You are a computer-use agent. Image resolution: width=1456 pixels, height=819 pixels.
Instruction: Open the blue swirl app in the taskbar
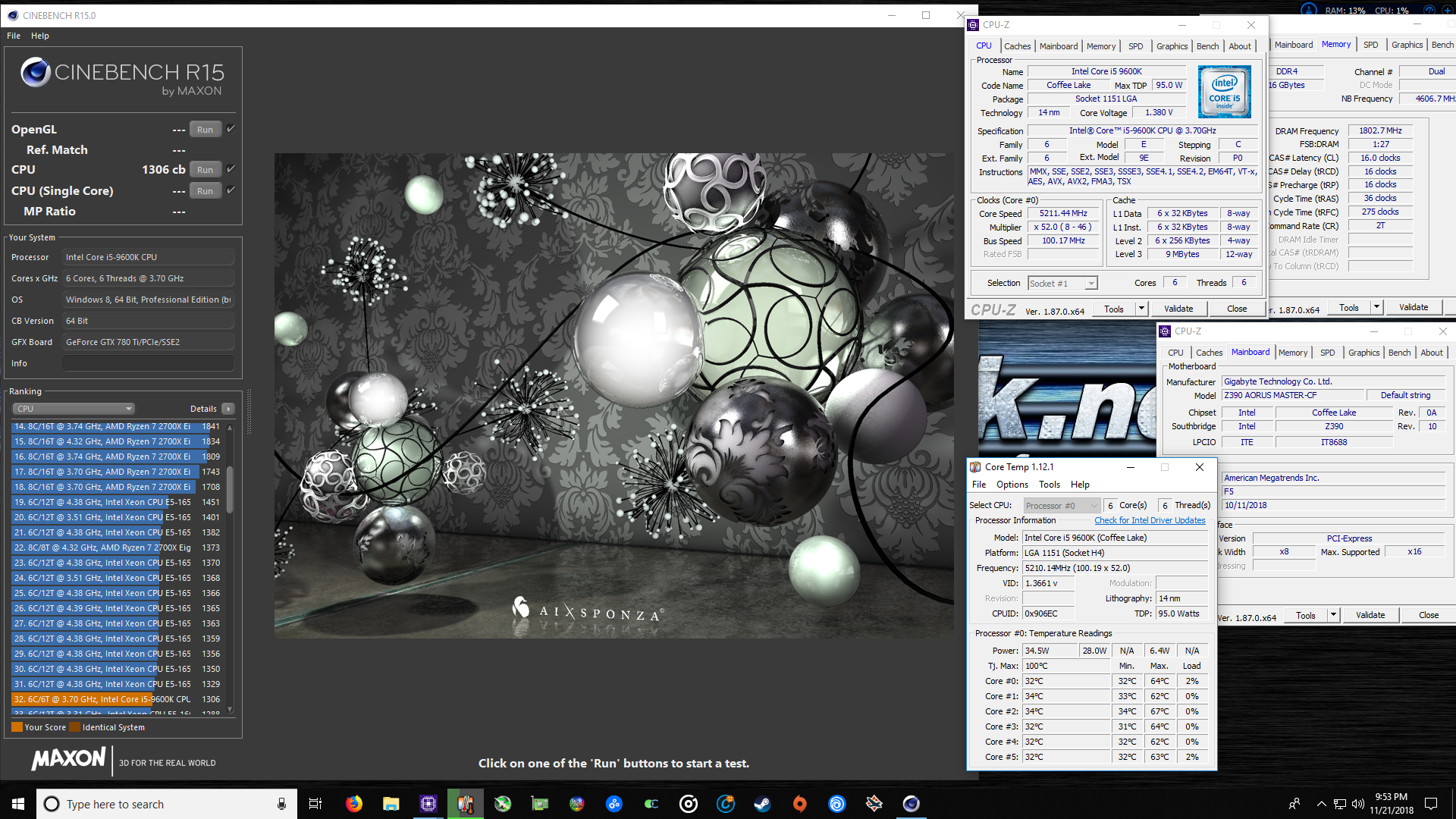(x=837, y=804)
